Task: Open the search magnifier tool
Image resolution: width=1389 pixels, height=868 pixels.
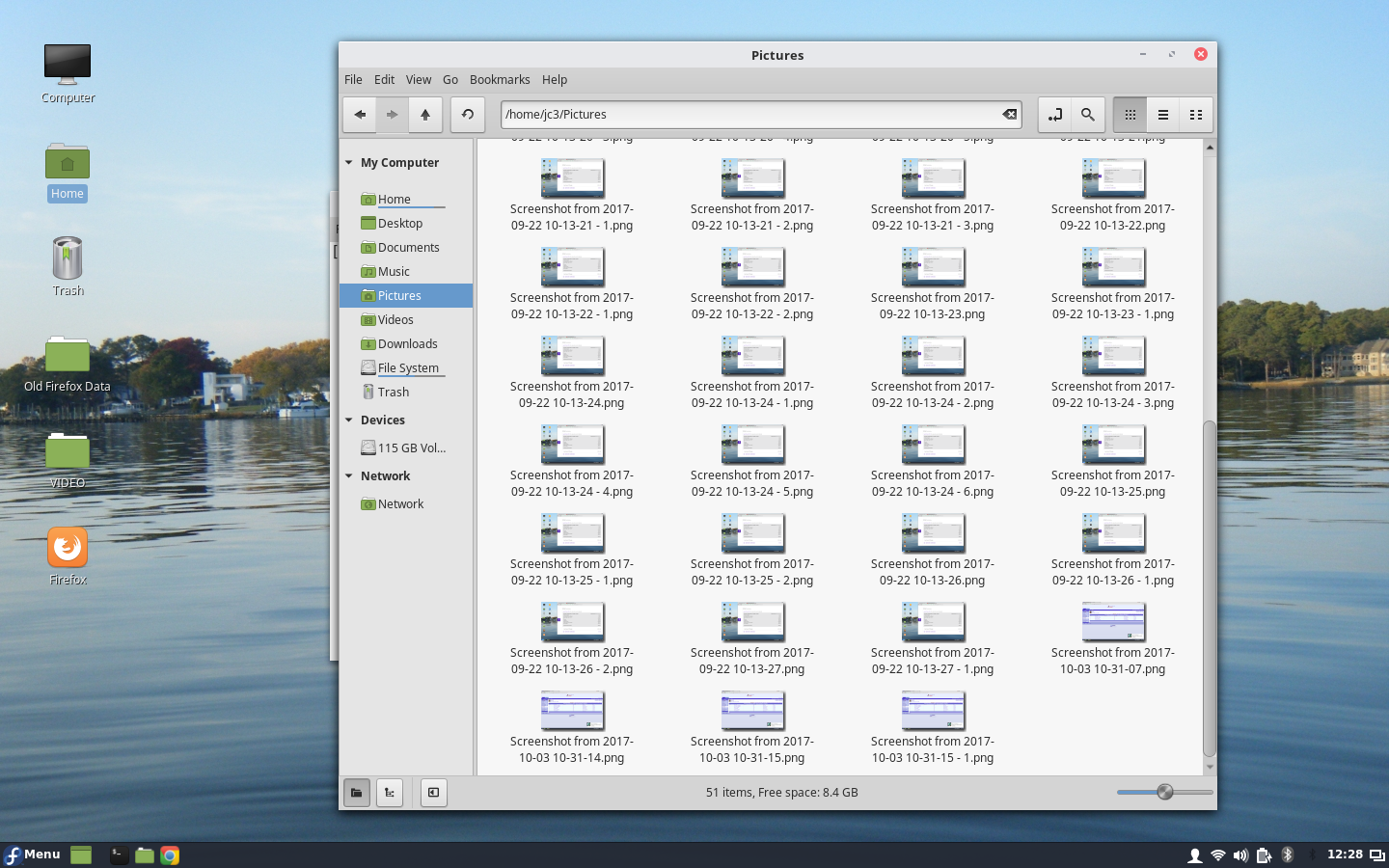Action: [1087, 115]
